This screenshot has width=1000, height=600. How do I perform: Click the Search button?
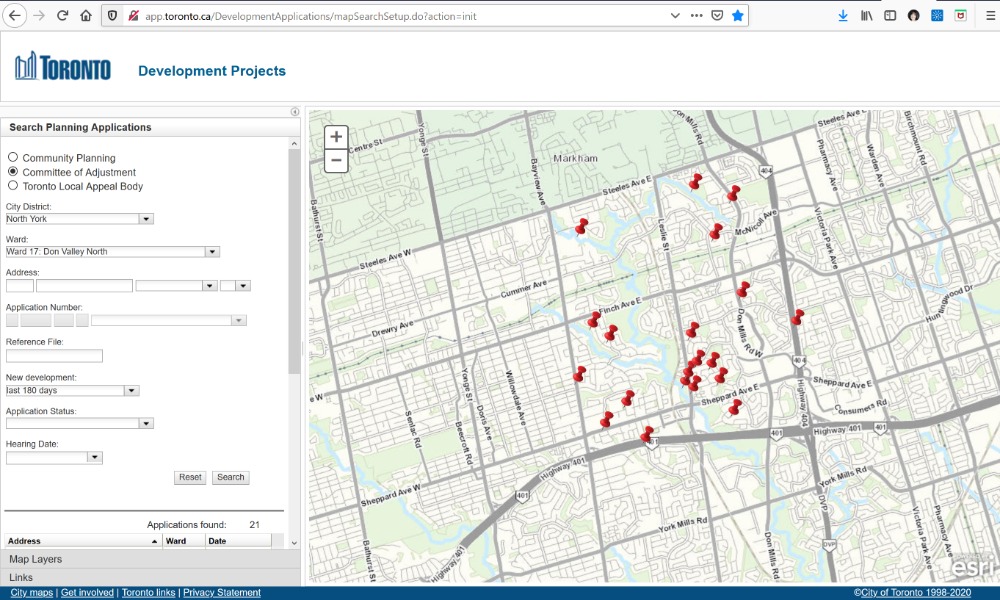pyautogui.click(x=231, y=477)
